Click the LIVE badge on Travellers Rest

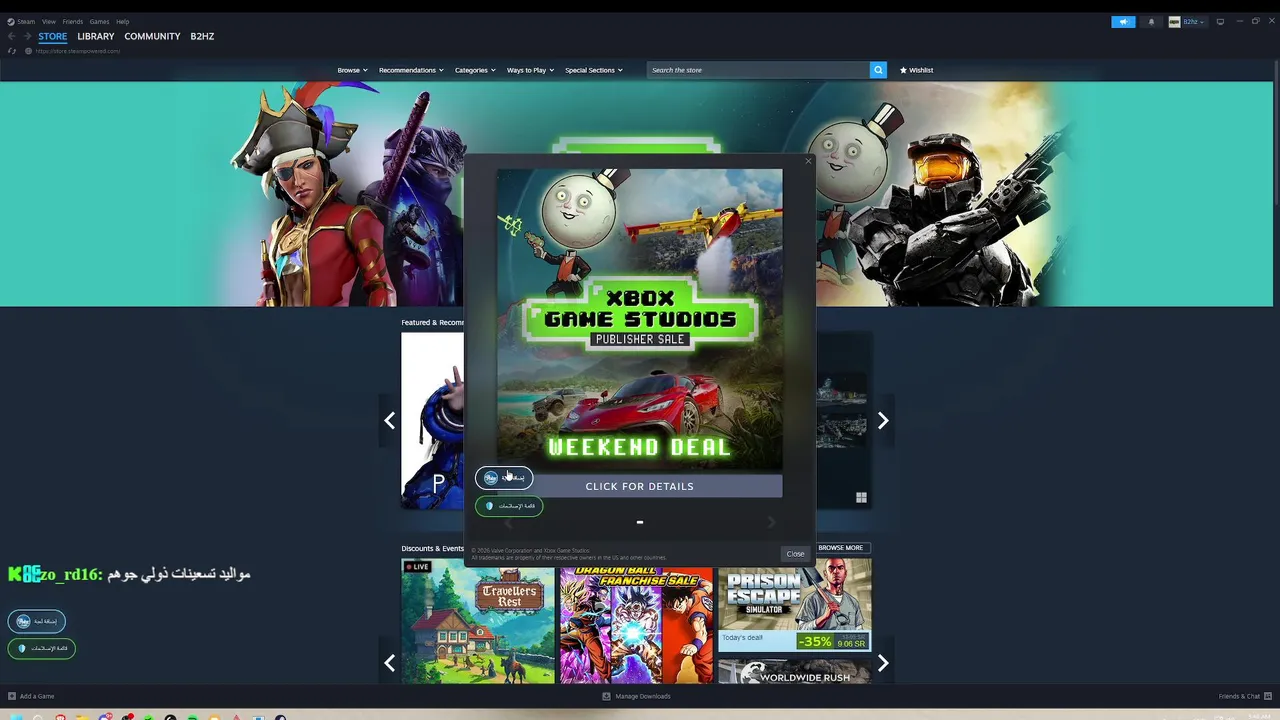tap(417, 567)
